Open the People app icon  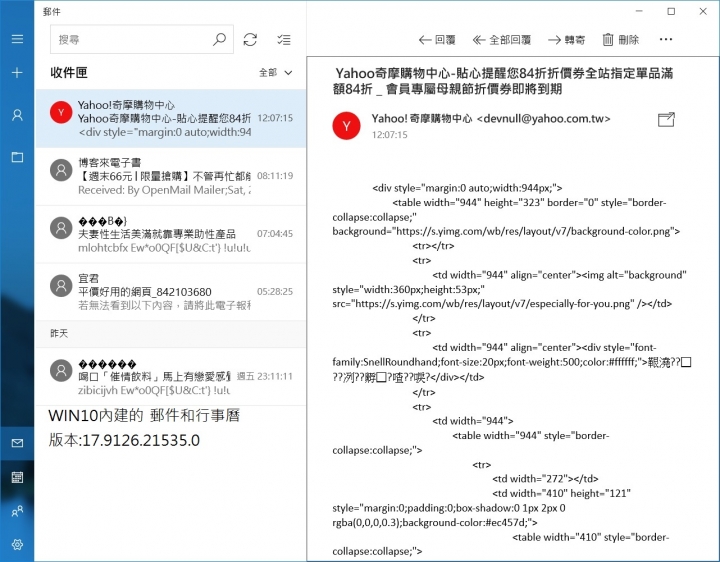pyautogui.click(x=17, y=511)
